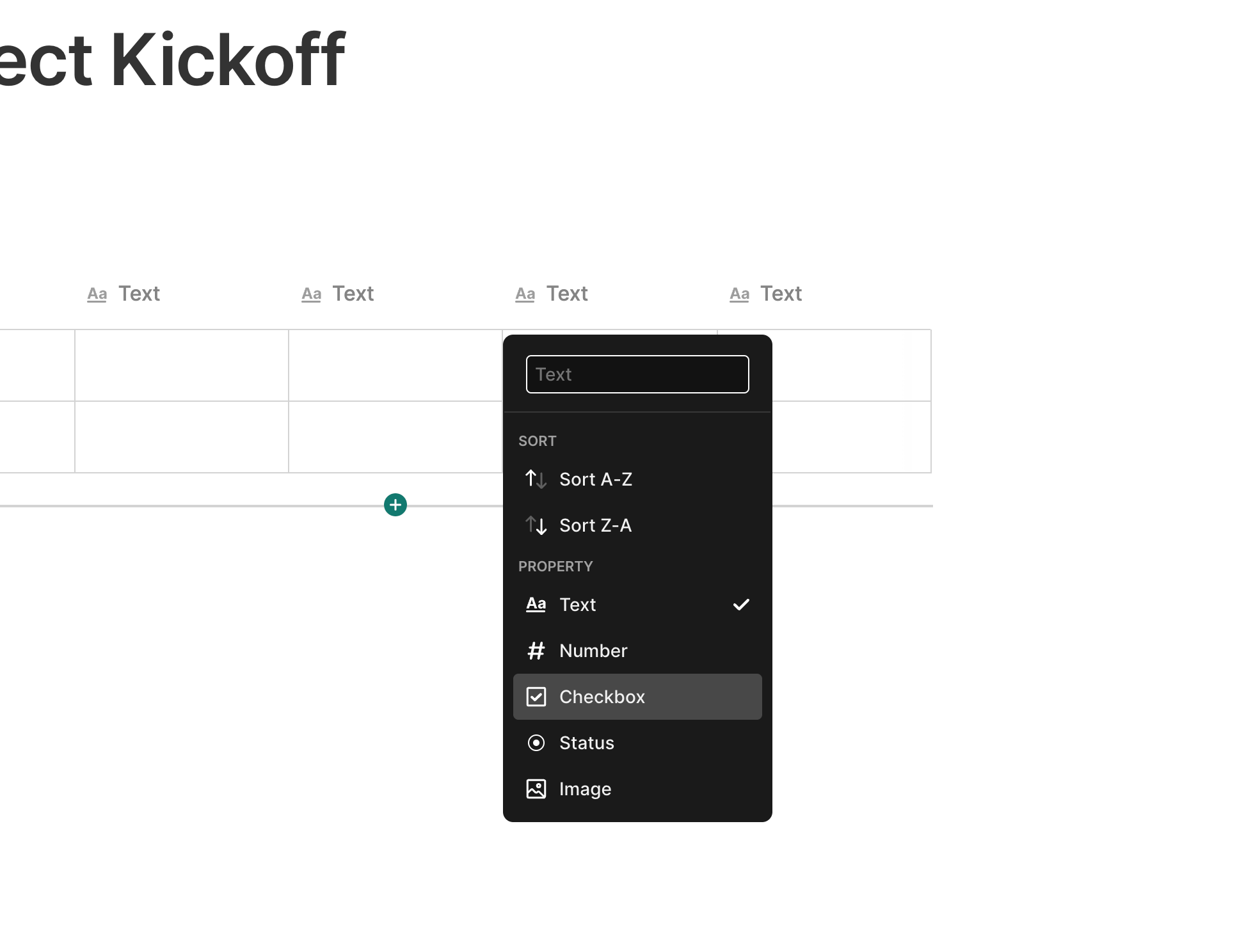Set property type to Status
Image resolution: width=1253 pixels, height=952 pixels.
587,743
